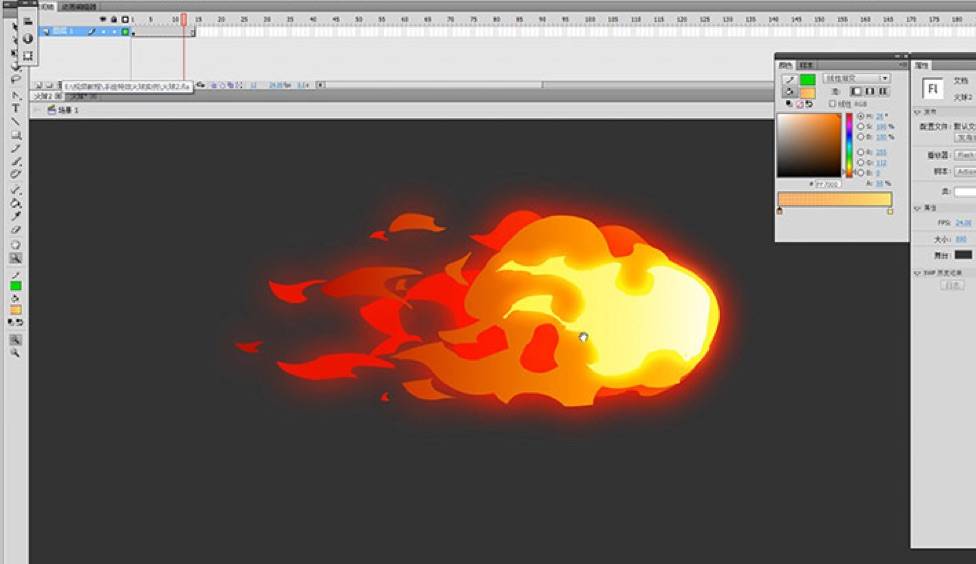The width and height of the screenshot is (976, 564).
Task: Select the Hand tool
Action: pyautogui.click(x=16, y=245)
